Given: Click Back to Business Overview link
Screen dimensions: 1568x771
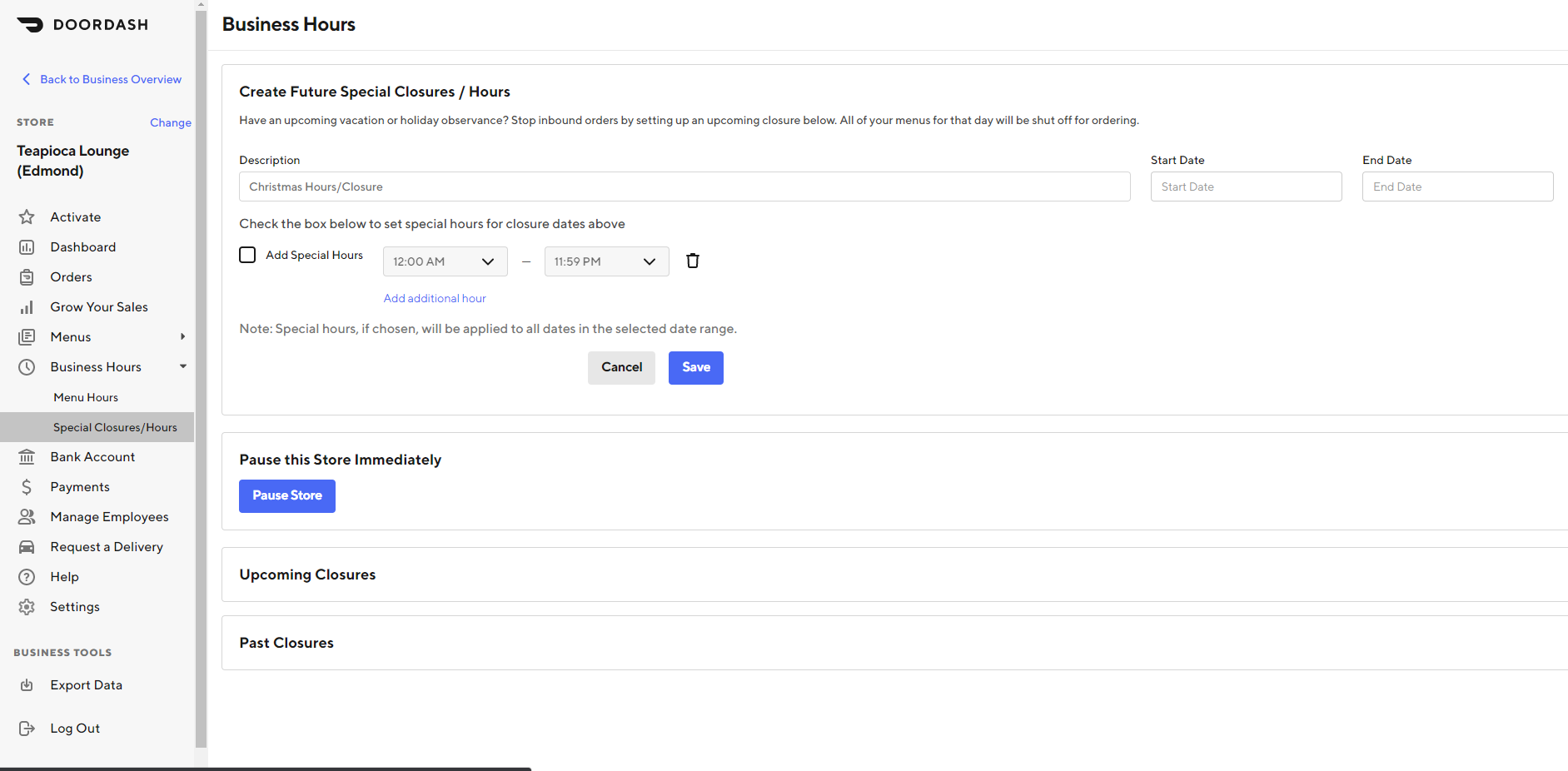Looking at the screenshot, I should pos(111,79).
